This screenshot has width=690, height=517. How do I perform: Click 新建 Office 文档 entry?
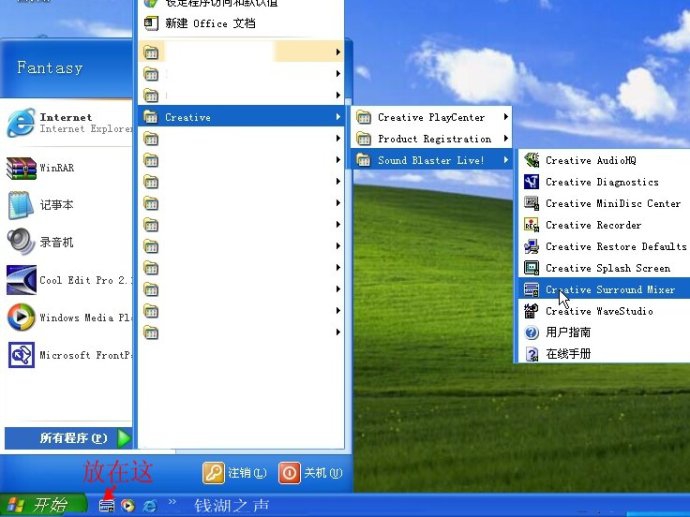point(241,23)
